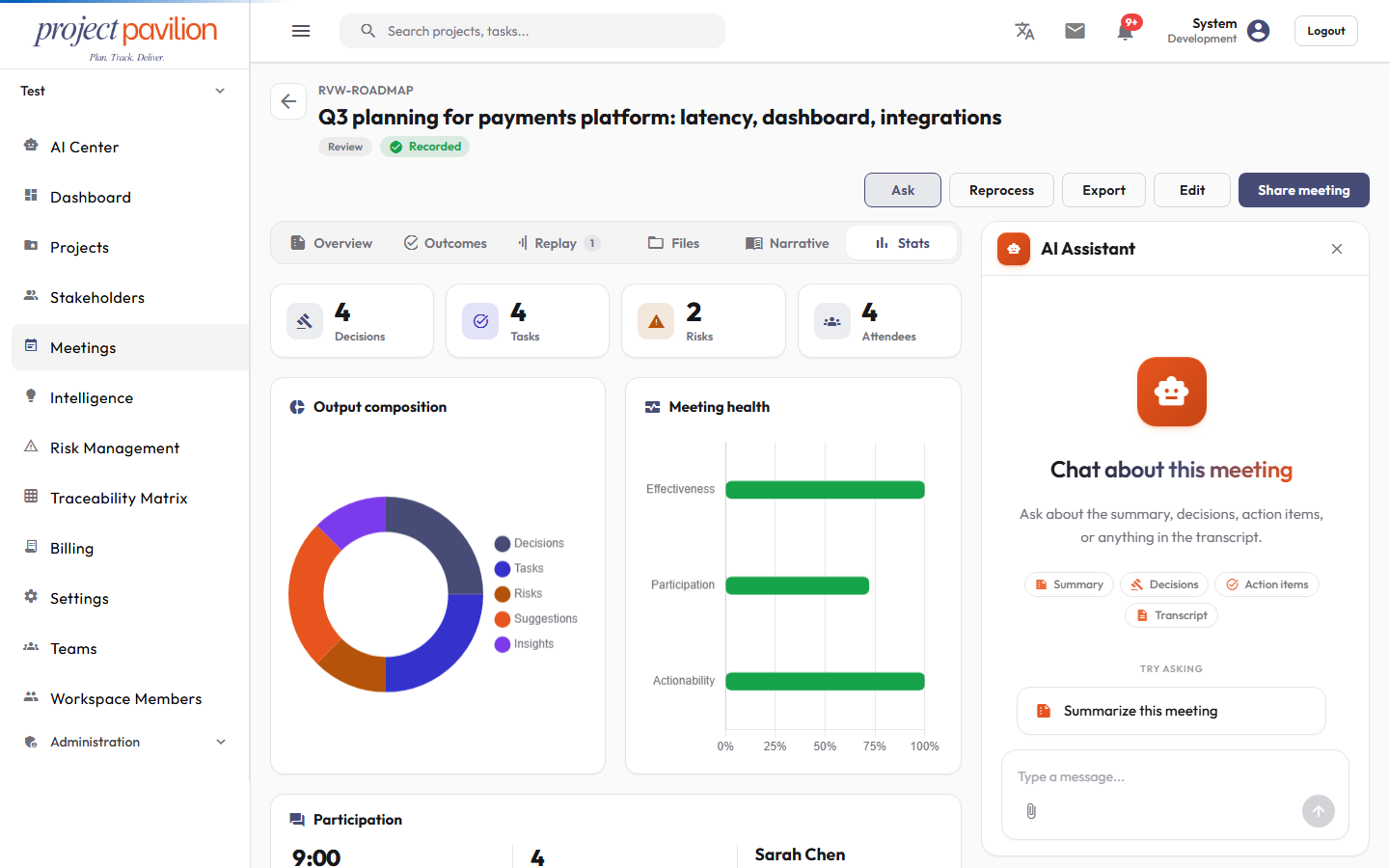Open notifications bell with 9+ badge
The width and height of the screenshot is (1389, 868).
[x=1125, y=31]
